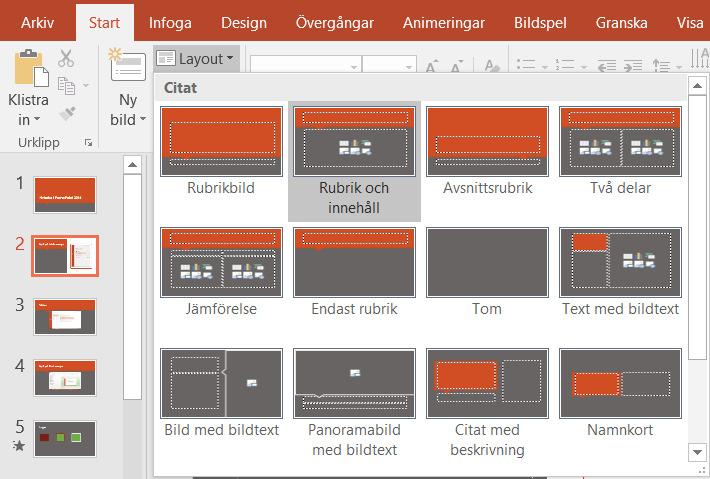Click the bulleted list icon

click(x=526, y=65)
